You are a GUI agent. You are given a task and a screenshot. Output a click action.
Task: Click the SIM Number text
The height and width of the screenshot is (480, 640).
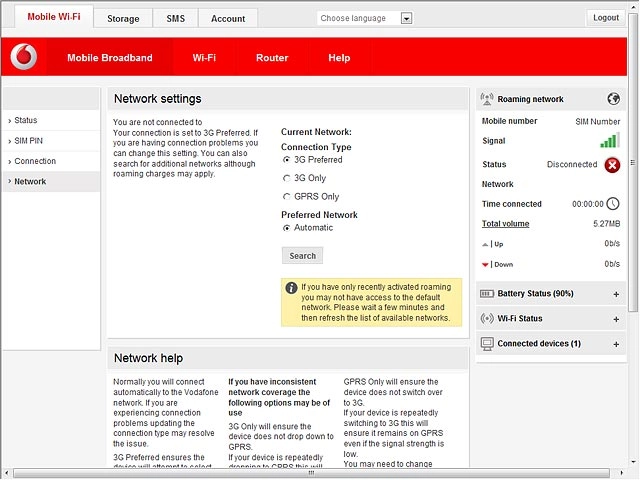tap(598, 122)
